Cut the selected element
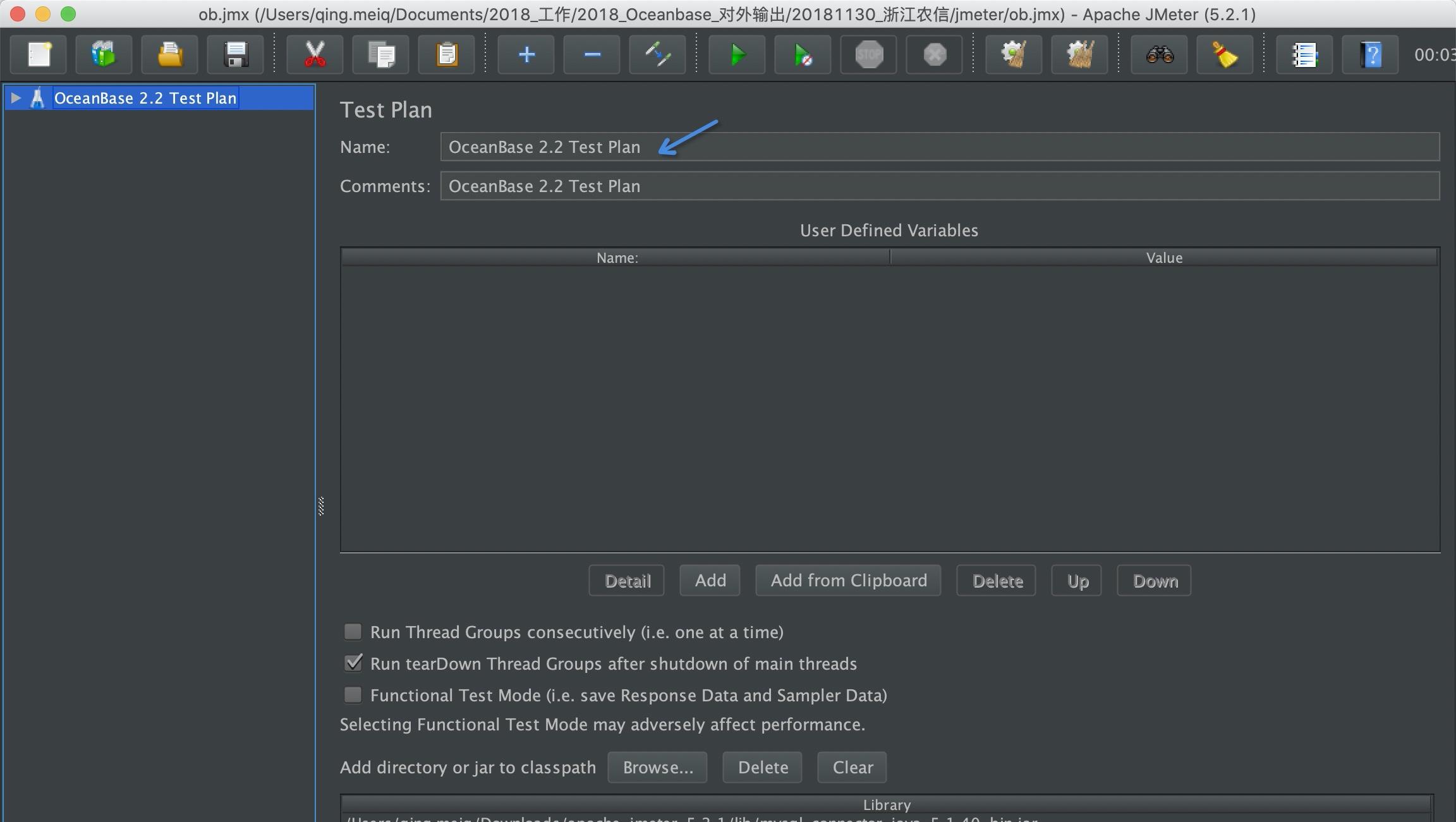Screen dimensions: 1456x822 pos(315,54)
